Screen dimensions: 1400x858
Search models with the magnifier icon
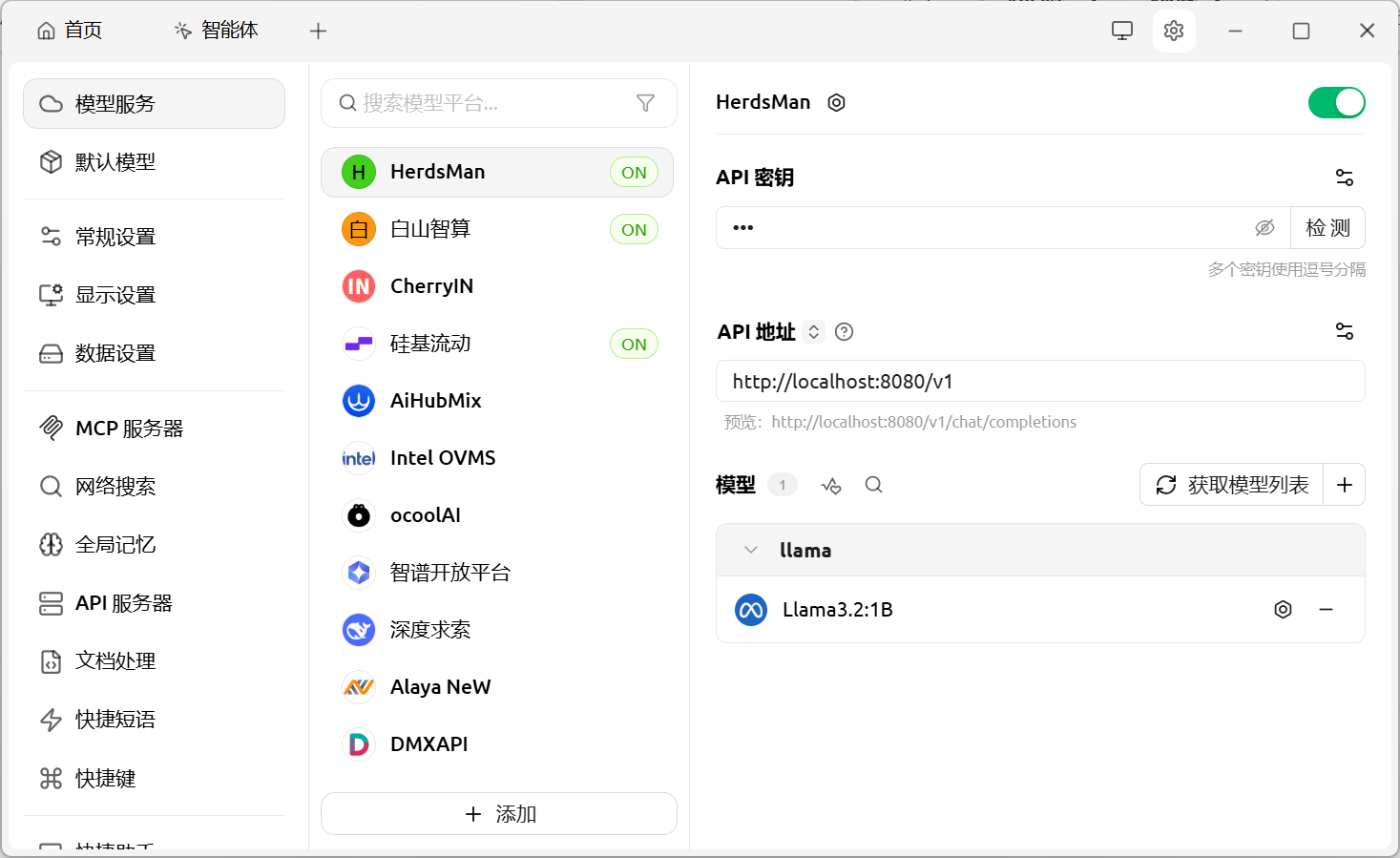coord(873,485)
